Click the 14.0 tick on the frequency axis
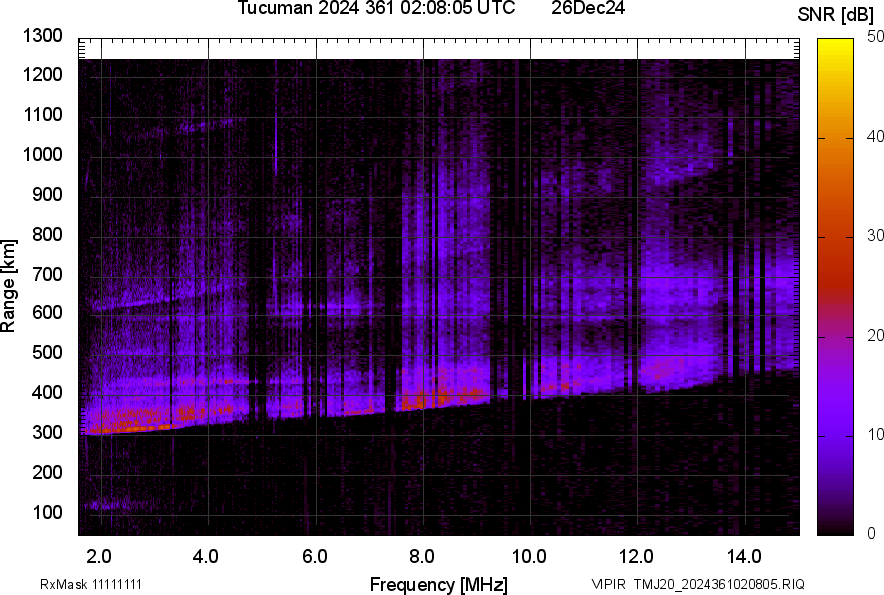This screenshot has width=884, height=595. [744, 556]
